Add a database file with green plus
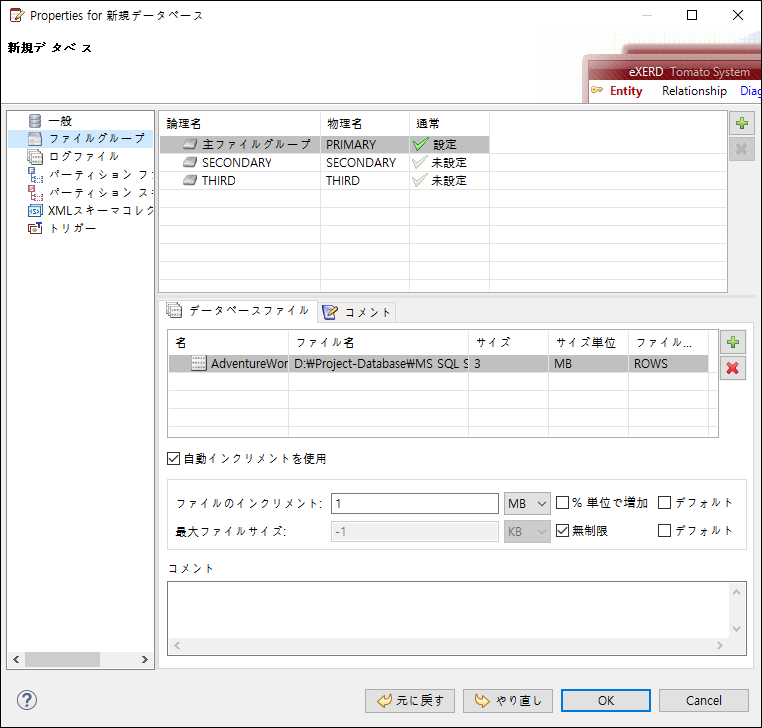 (x=733, y=342)
